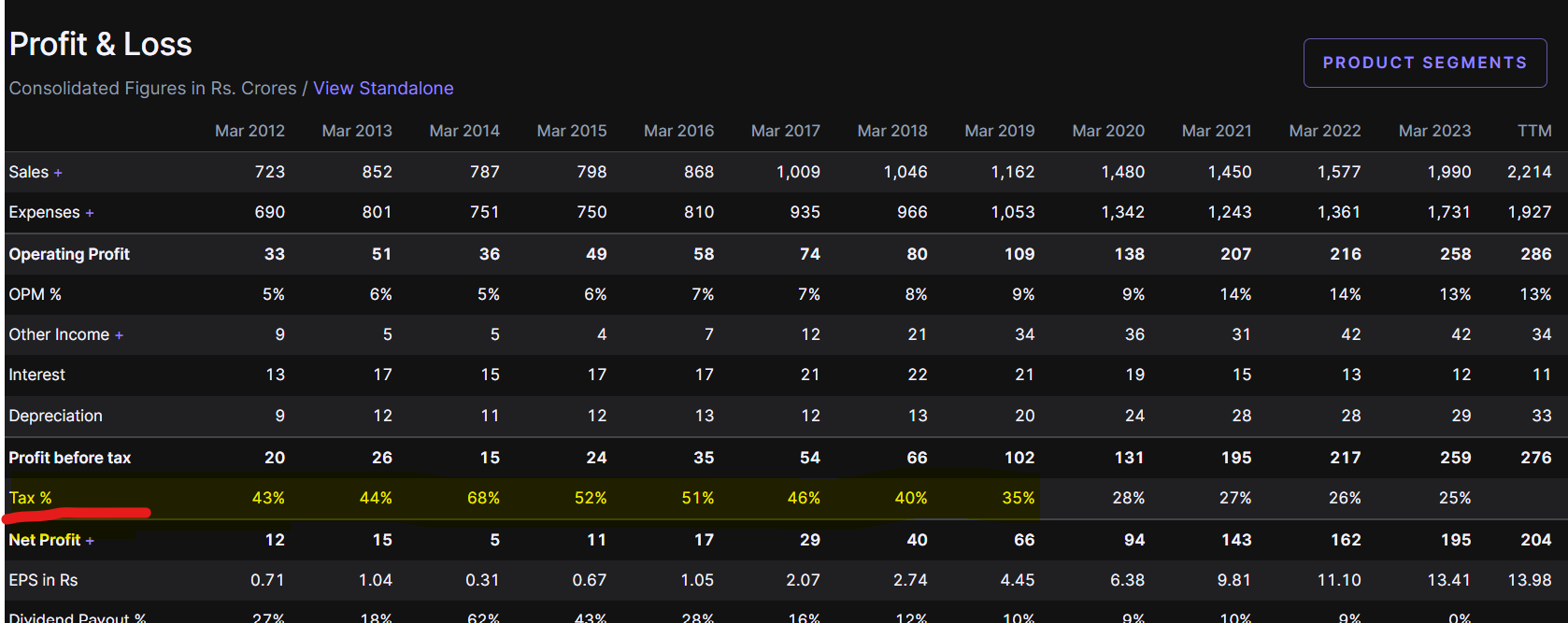This screenshot has width=1568, height=623.
Task: Click the OPM % row label
Action: click(x=35, y=294)
